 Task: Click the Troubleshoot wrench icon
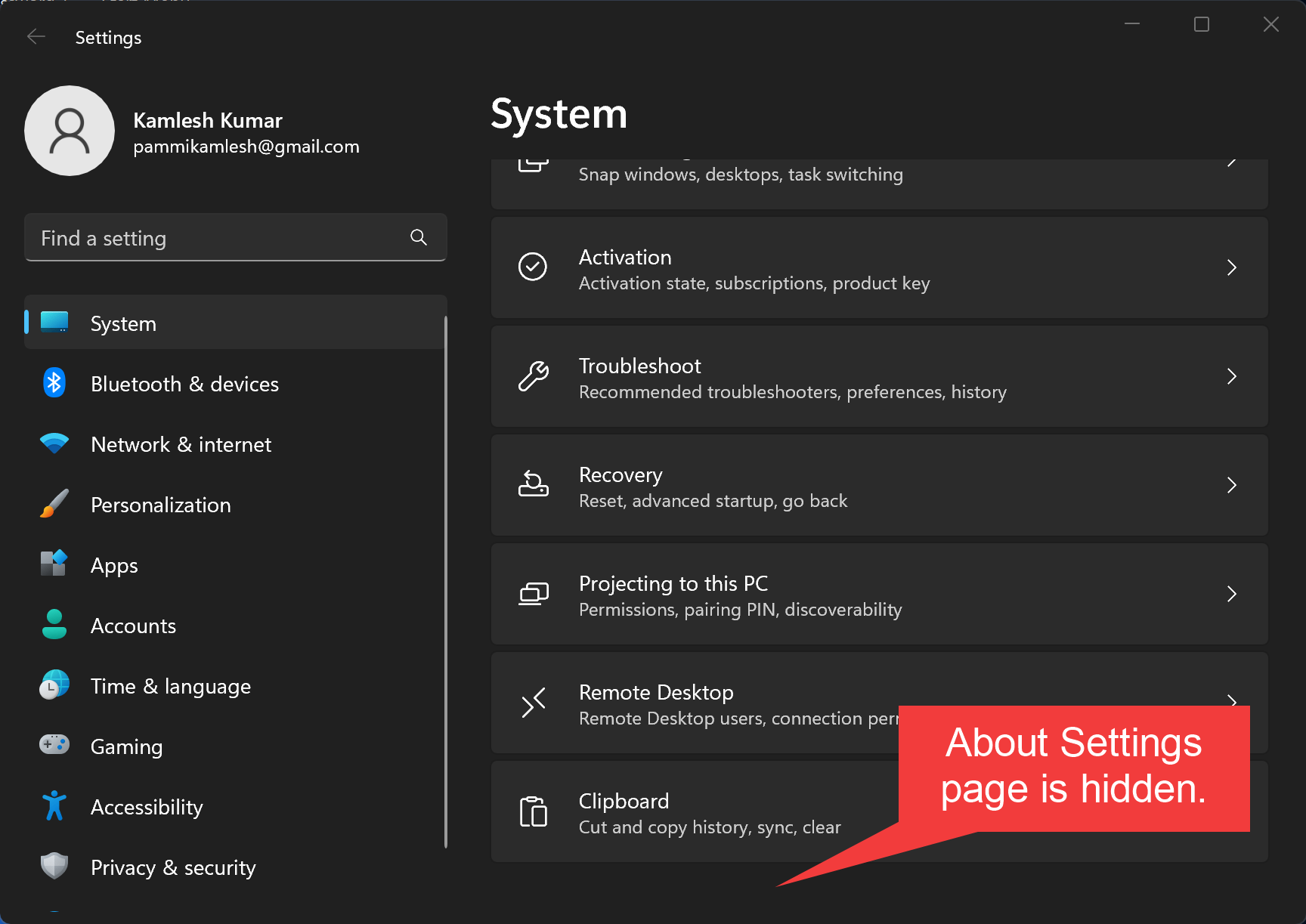[533, 376]
